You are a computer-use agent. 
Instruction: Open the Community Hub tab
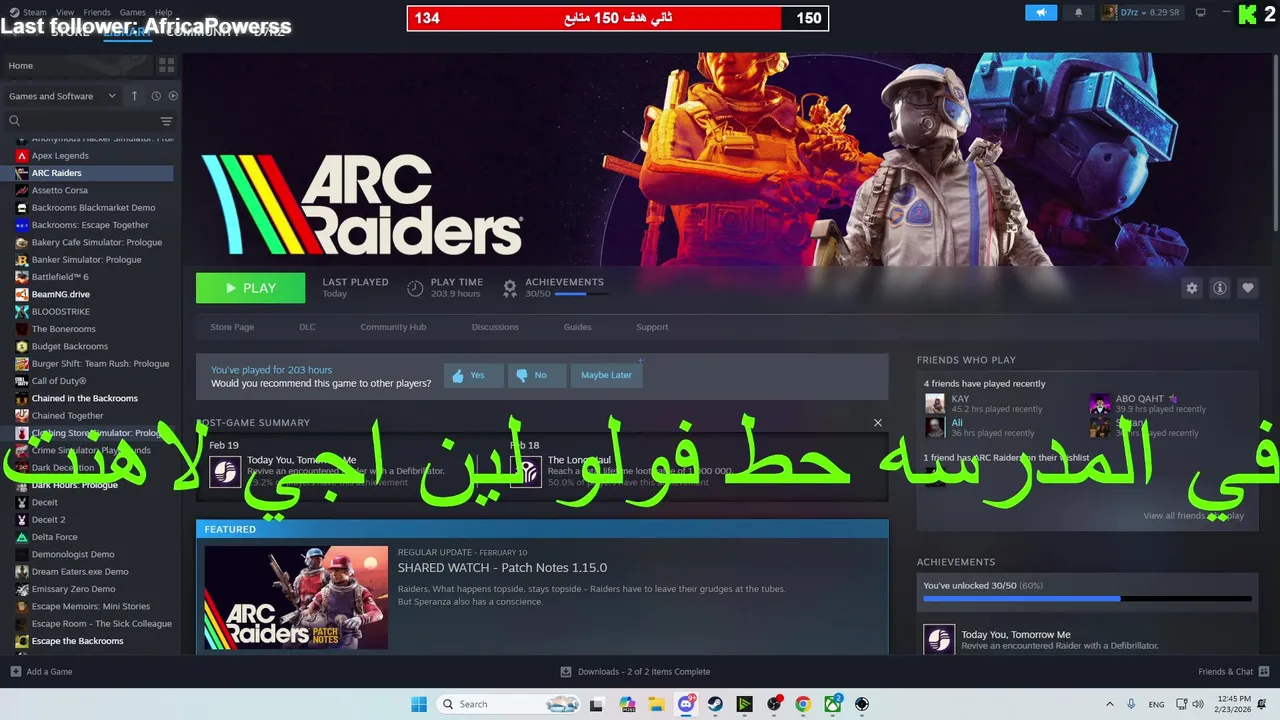click(x=393, y=327)
